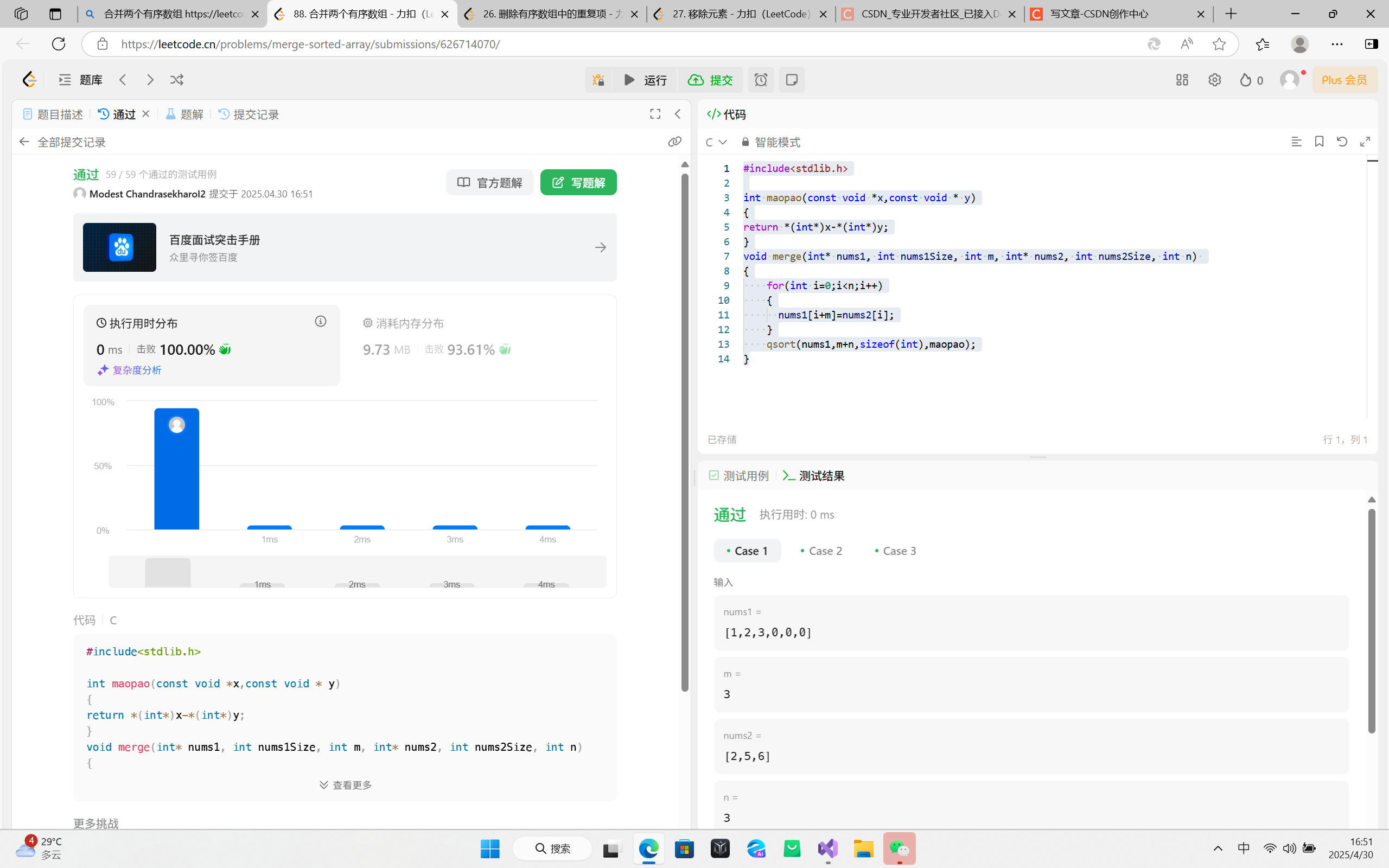Open the timer alarm clock icon
Screen dimensions: 1389x868
pyautogui.click(x=761, y=80)
